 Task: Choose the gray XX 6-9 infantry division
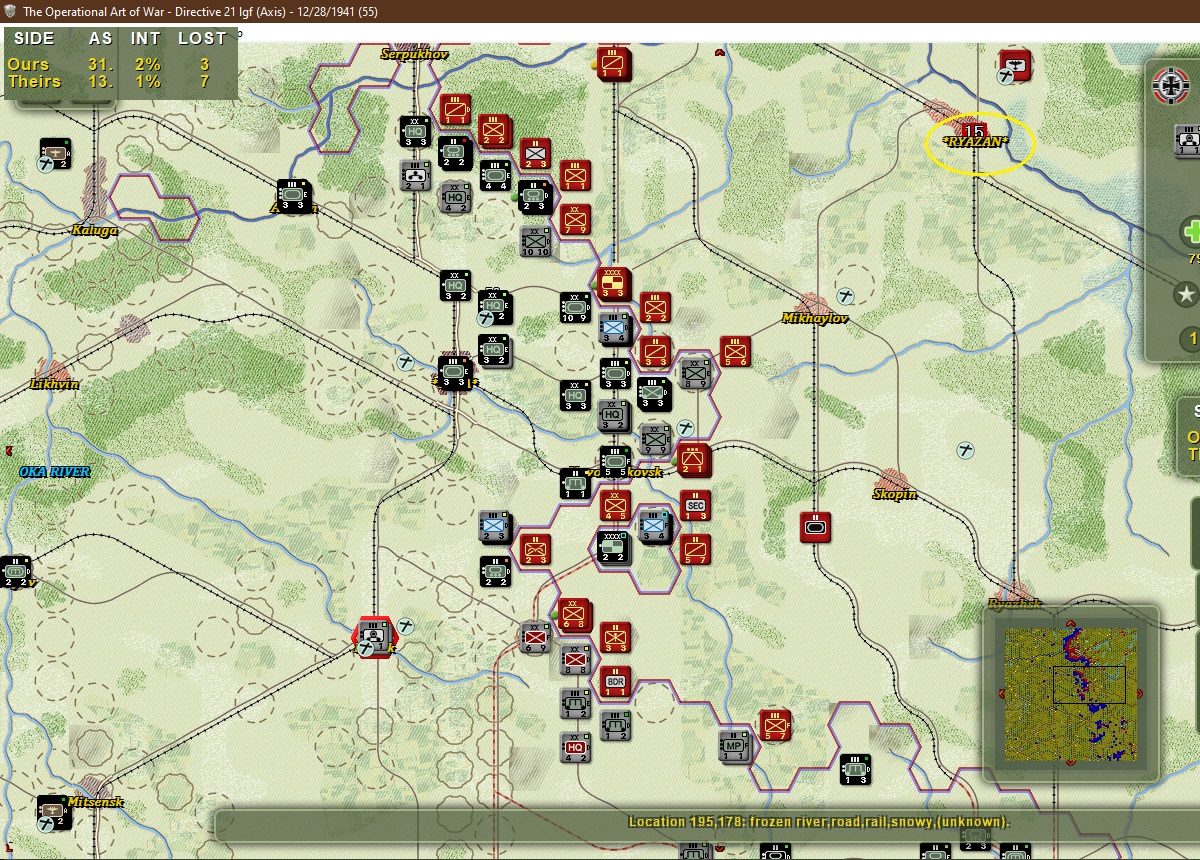[x=537, y=637]
